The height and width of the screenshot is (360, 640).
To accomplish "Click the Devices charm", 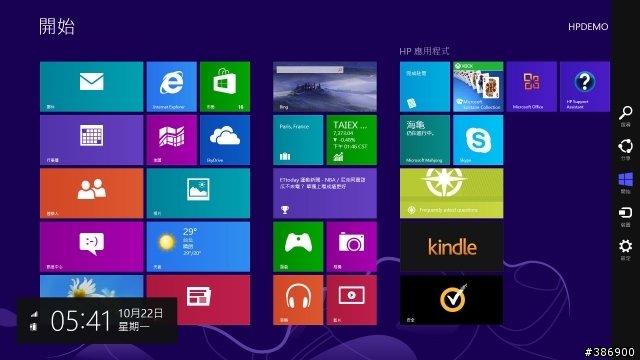I will tap(625, 216).
